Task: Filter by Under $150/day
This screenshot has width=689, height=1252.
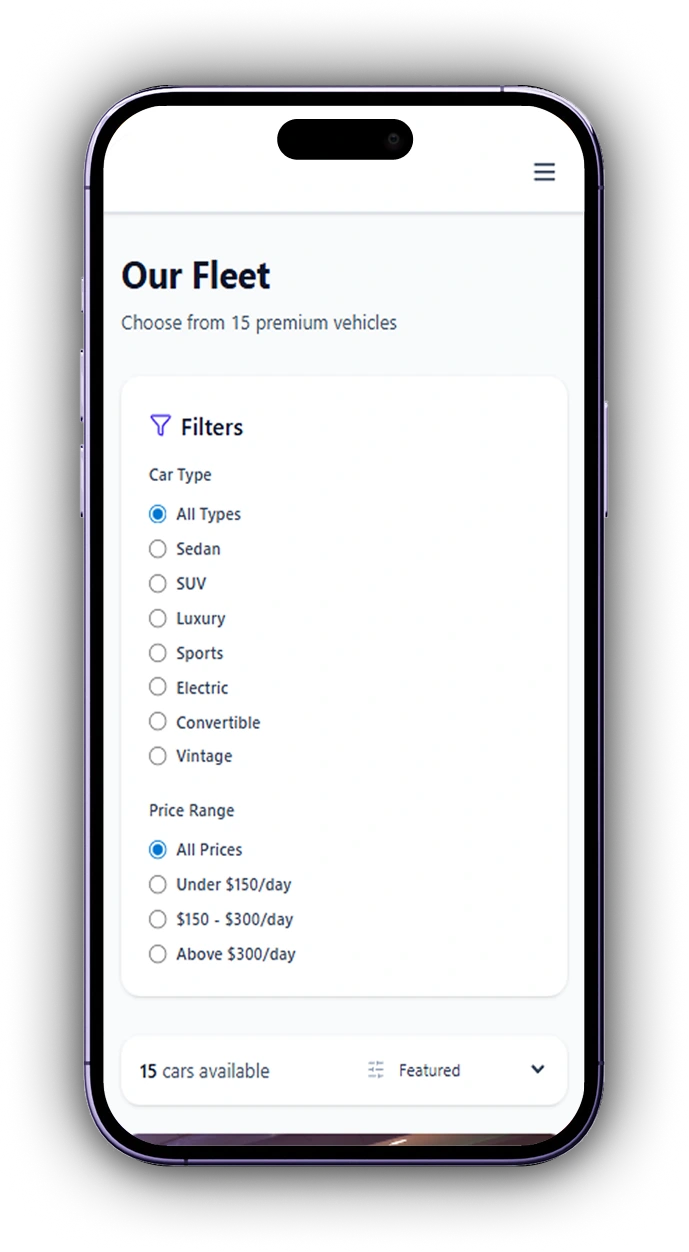Action: point(157,884)
